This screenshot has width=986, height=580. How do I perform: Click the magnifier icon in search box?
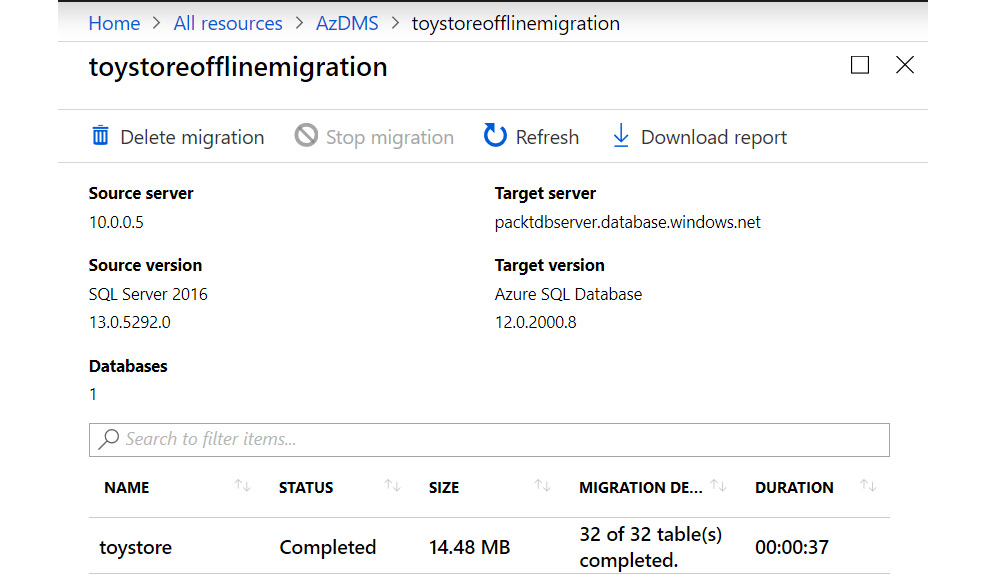[108, 439]
